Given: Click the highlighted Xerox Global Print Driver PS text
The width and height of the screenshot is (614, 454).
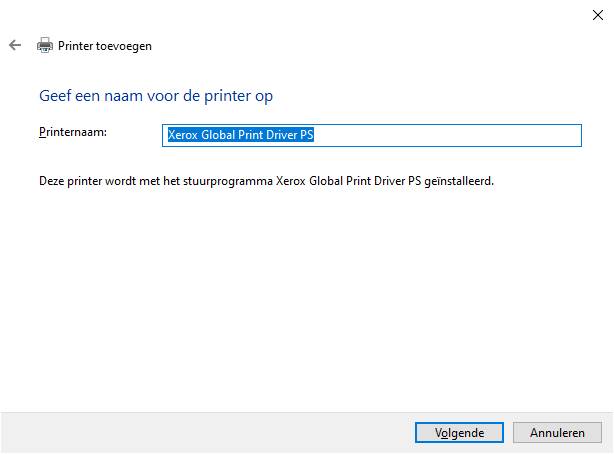Looking at the screenshot, I should pyautogui.click(x=240, y=135).
